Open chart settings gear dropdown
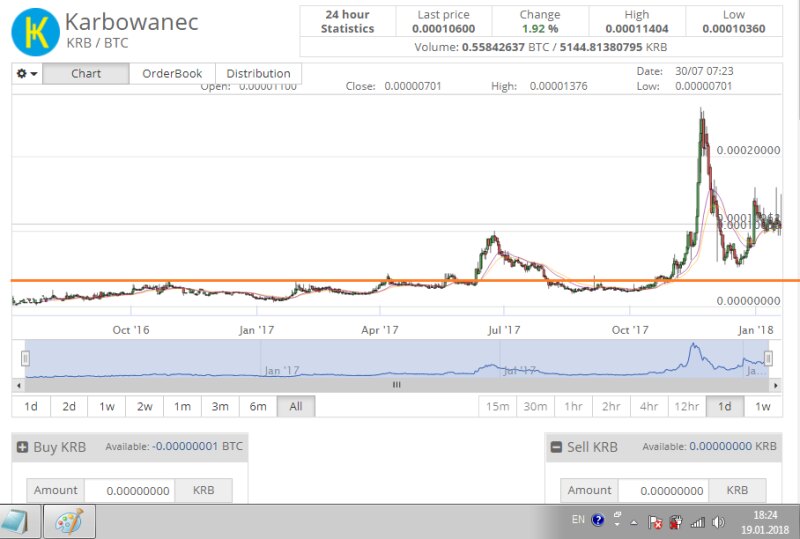This screenshot has width=800, height=539. coord(27,74)
